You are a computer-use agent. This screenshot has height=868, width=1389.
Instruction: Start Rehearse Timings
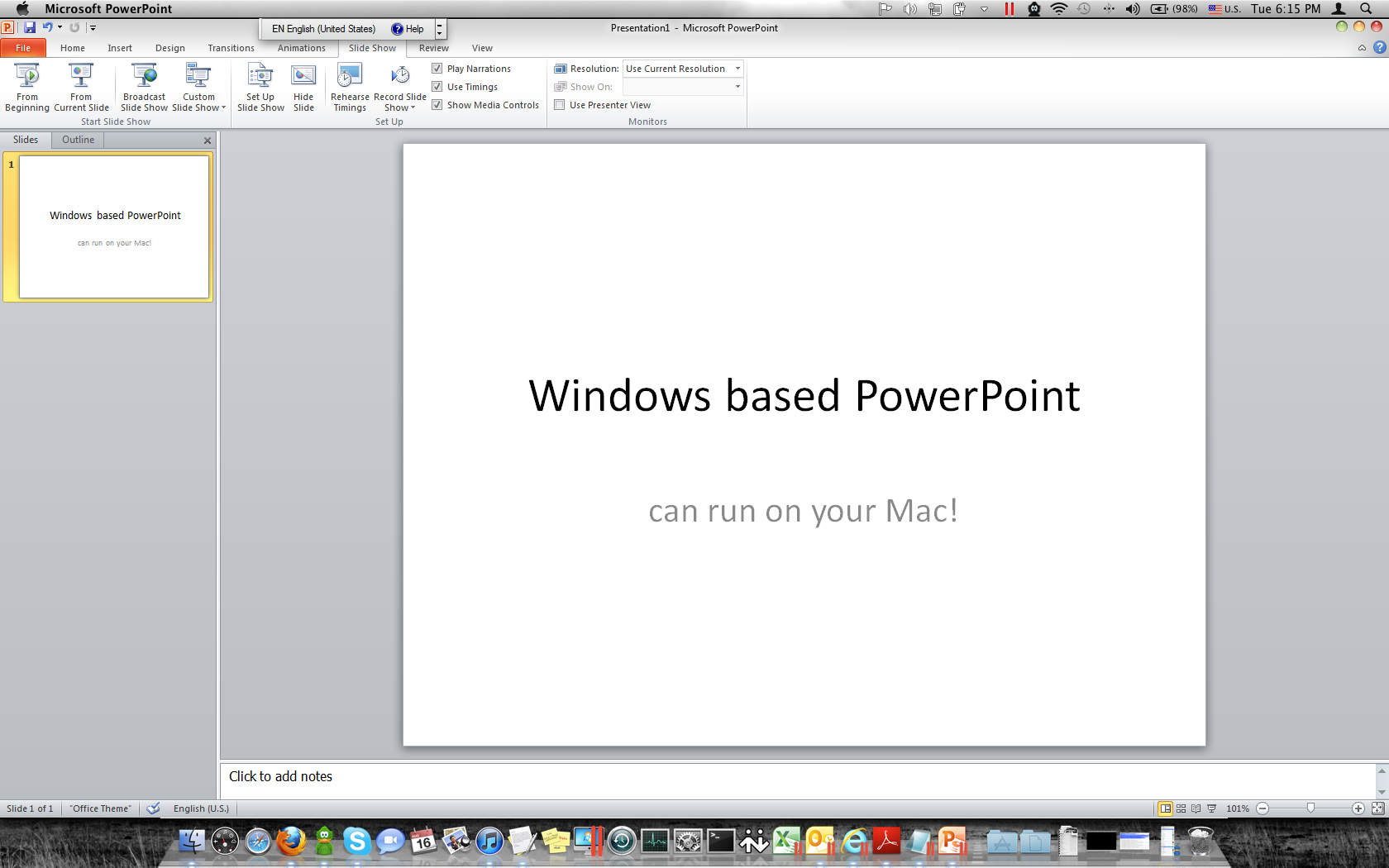(x=350, y=87)
